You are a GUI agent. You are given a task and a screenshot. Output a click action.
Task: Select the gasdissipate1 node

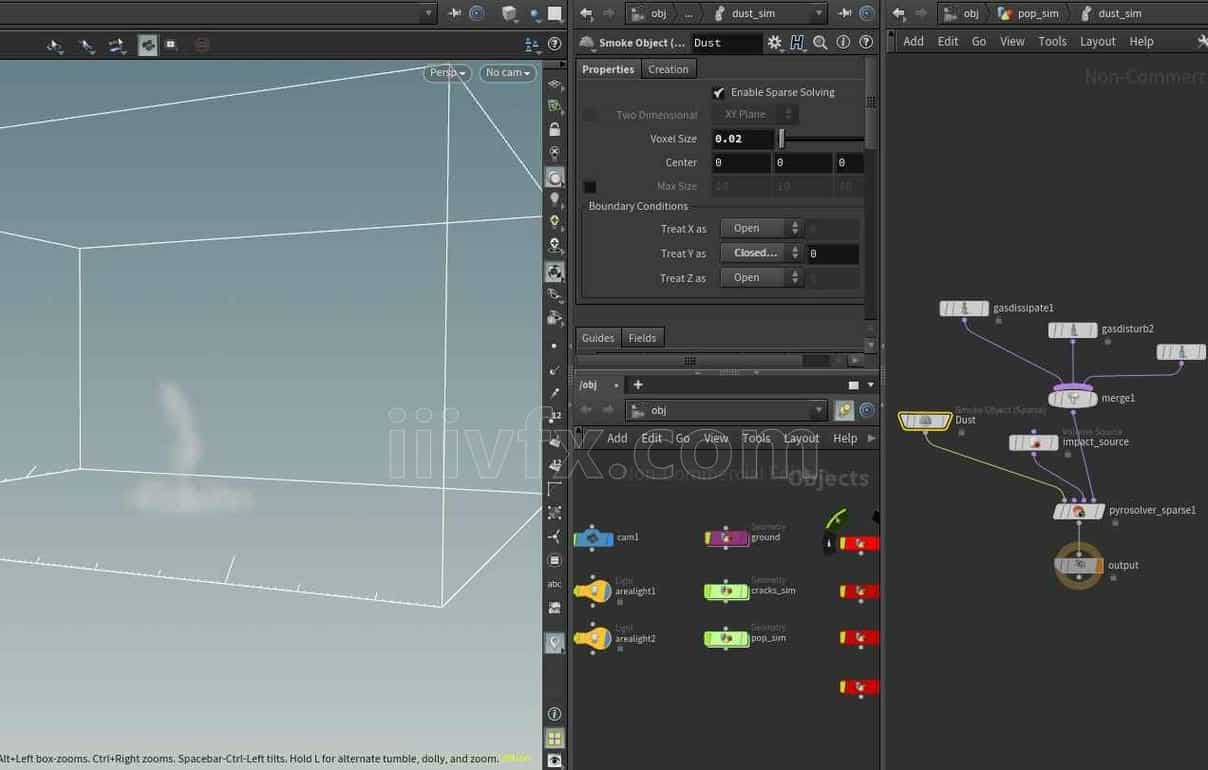[964, 309]
